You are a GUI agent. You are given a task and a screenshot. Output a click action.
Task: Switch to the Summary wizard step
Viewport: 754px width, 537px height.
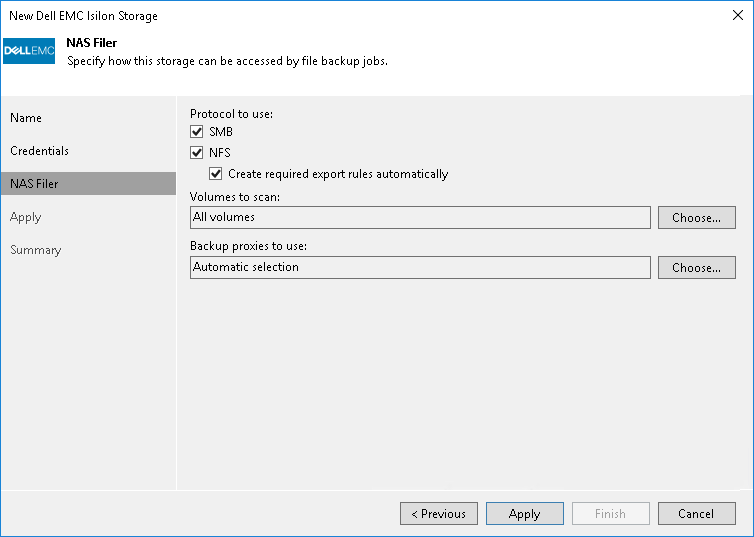(x=36, y=250)
